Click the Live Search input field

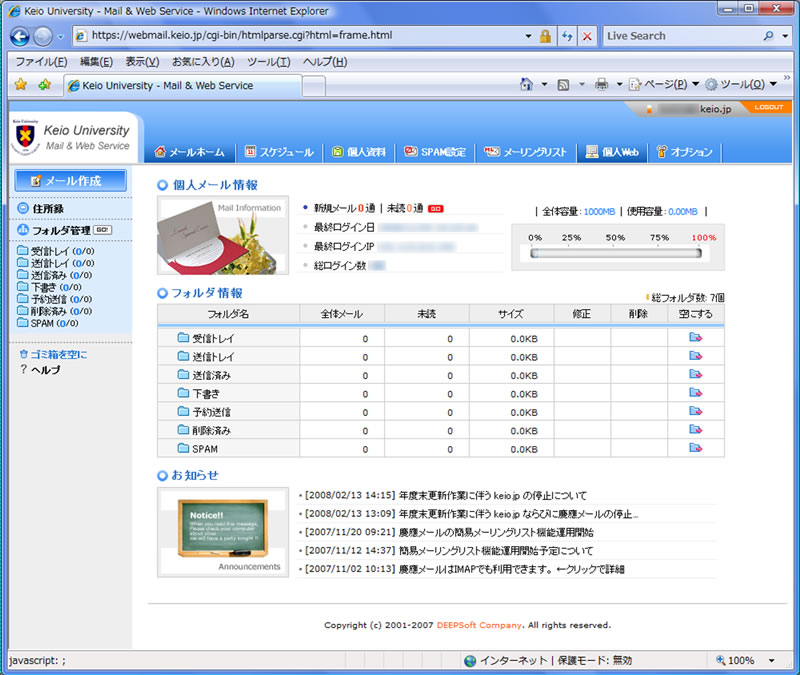point(680,35)
